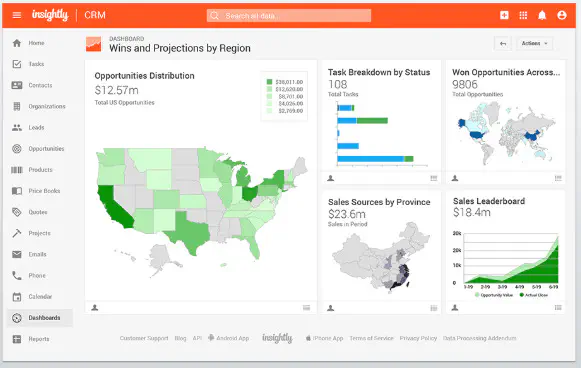
Task: Click California on the US map
Action: [x=114, y=208]
